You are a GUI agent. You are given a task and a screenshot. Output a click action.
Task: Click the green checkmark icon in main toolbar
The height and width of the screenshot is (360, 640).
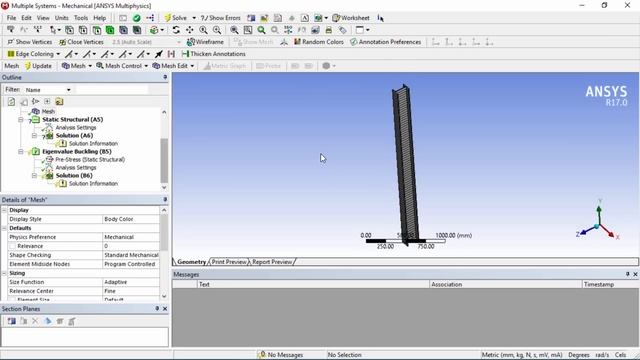(x=137, y=18)
